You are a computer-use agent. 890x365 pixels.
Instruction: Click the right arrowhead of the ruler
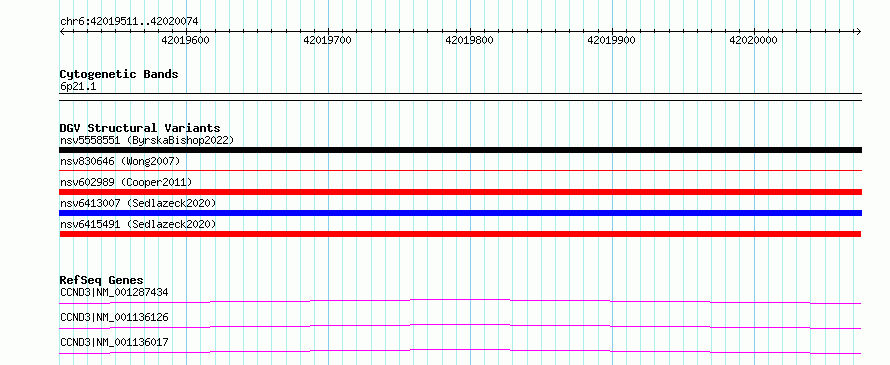(858, 32)
